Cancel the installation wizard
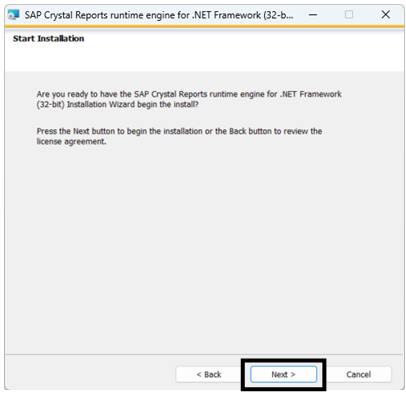The image size is (406, 395). (358, 374)
